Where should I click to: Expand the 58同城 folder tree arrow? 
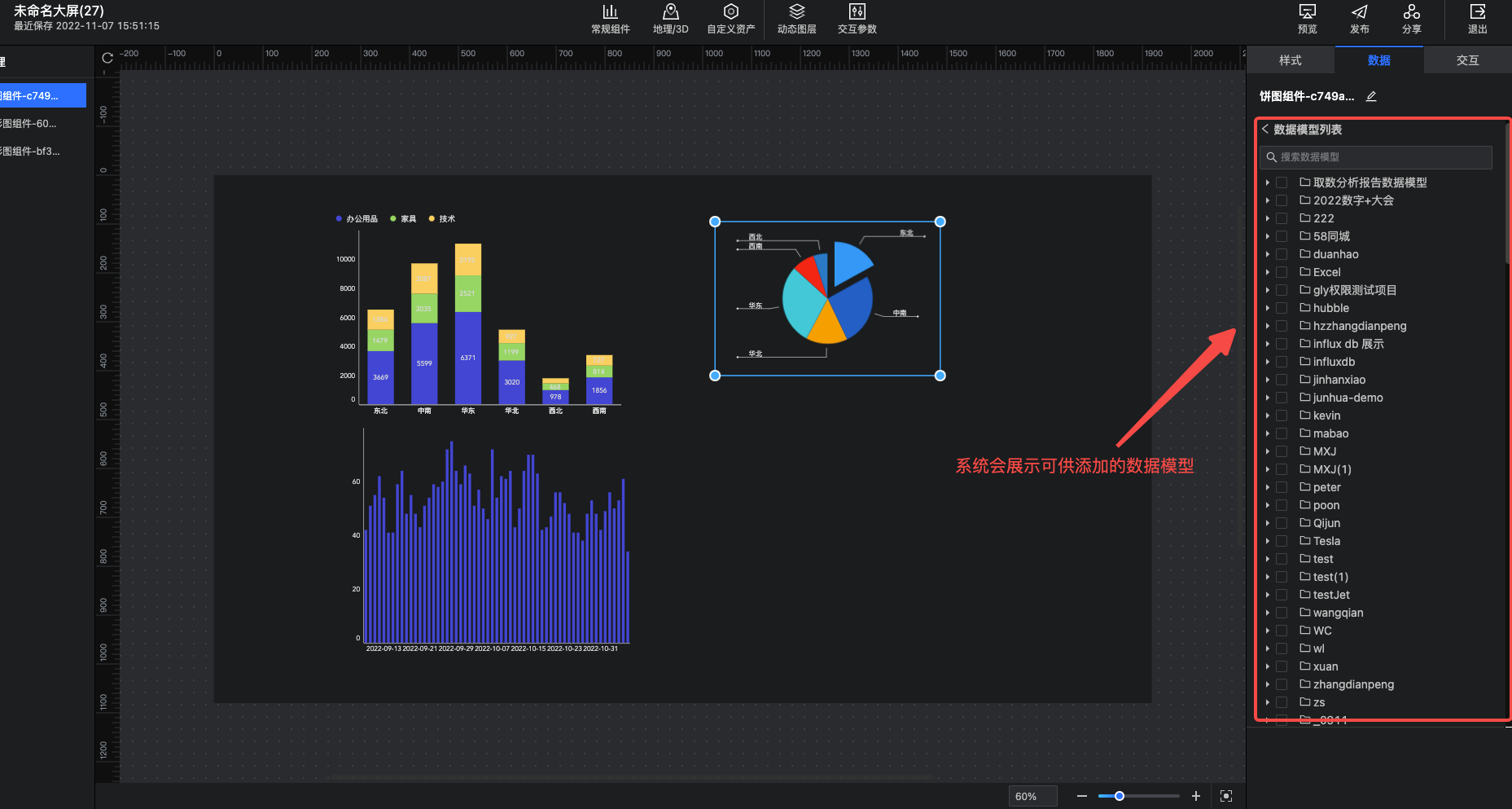pyautogui.click(x=1268, y=236)
